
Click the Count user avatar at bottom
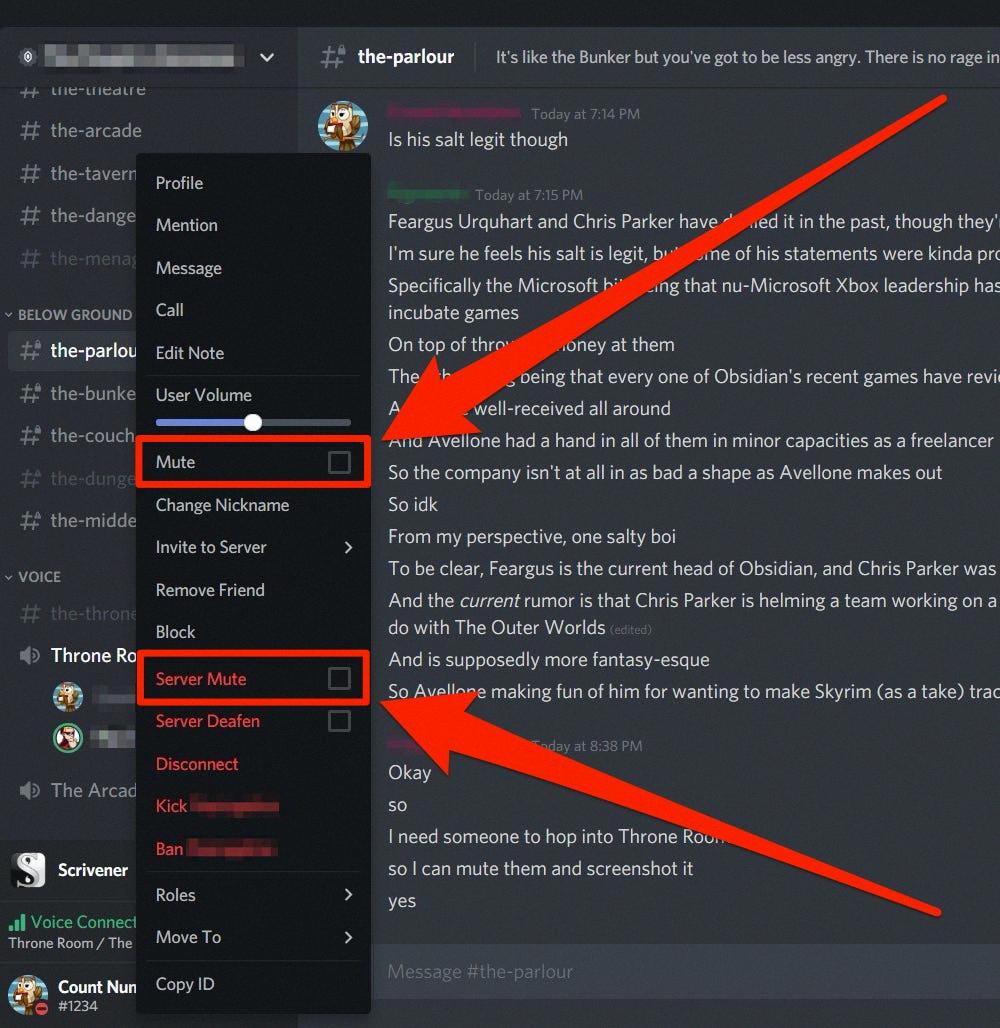[28, 995]
